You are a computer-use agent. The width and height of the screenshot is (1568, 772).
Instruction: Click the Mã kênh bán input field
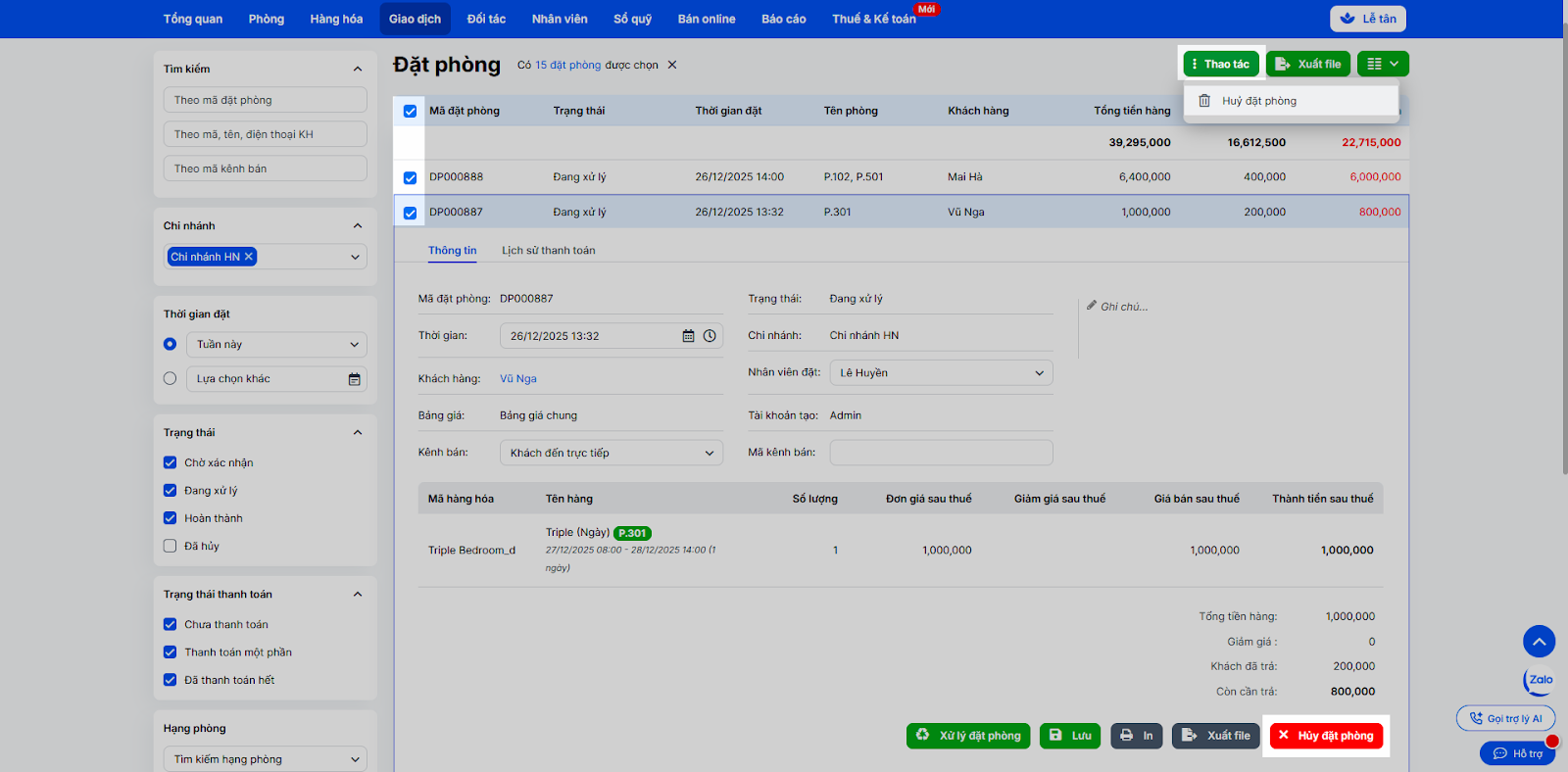pos(941,453)
